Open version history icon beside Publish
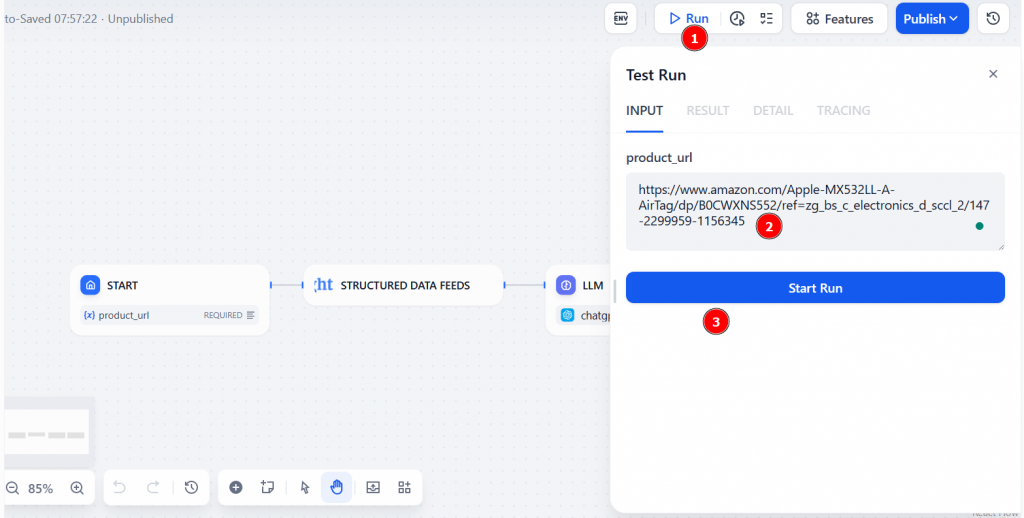 992,19
